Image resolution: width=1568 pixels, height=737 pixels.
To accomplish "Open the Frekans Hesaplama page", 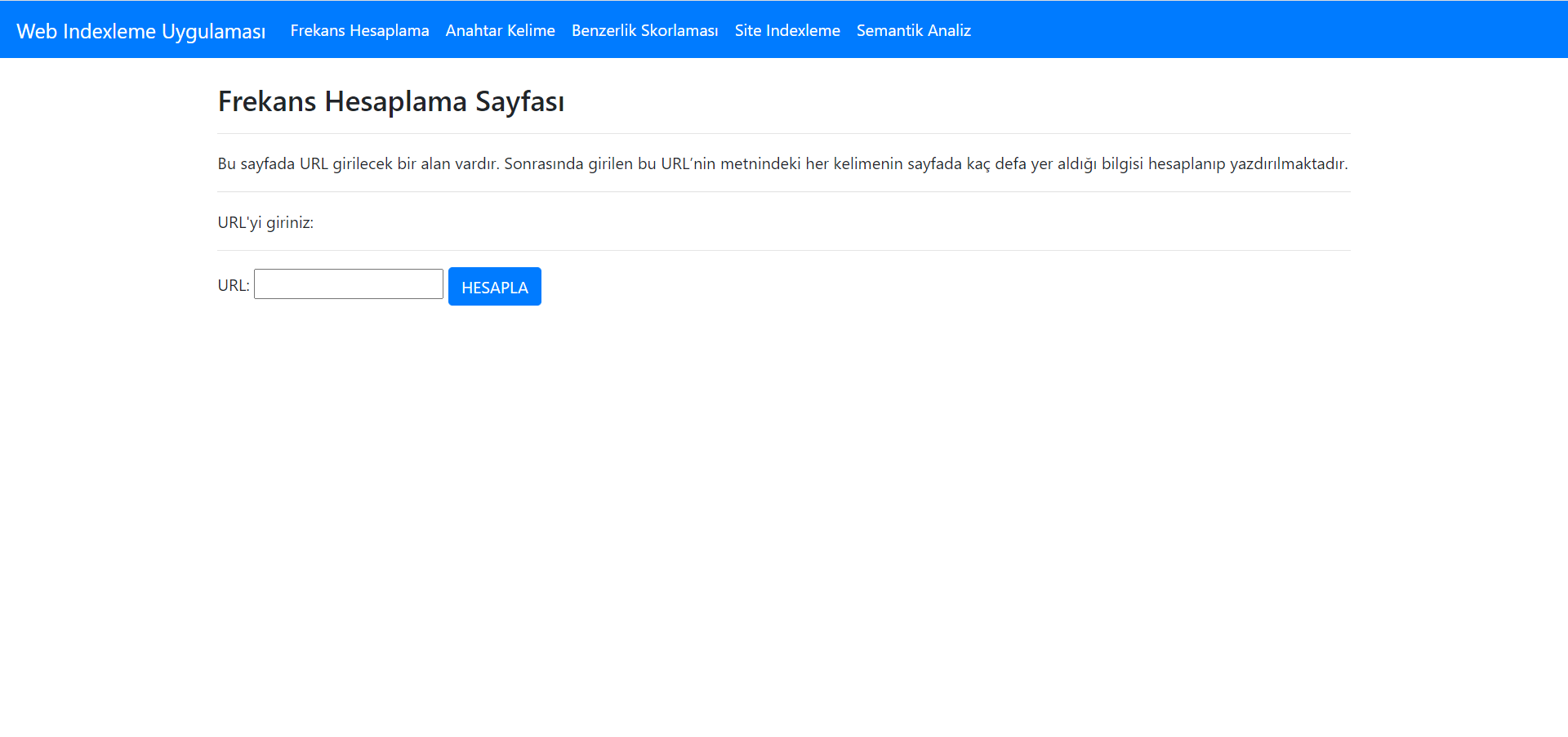I will (x=359, y=30).
